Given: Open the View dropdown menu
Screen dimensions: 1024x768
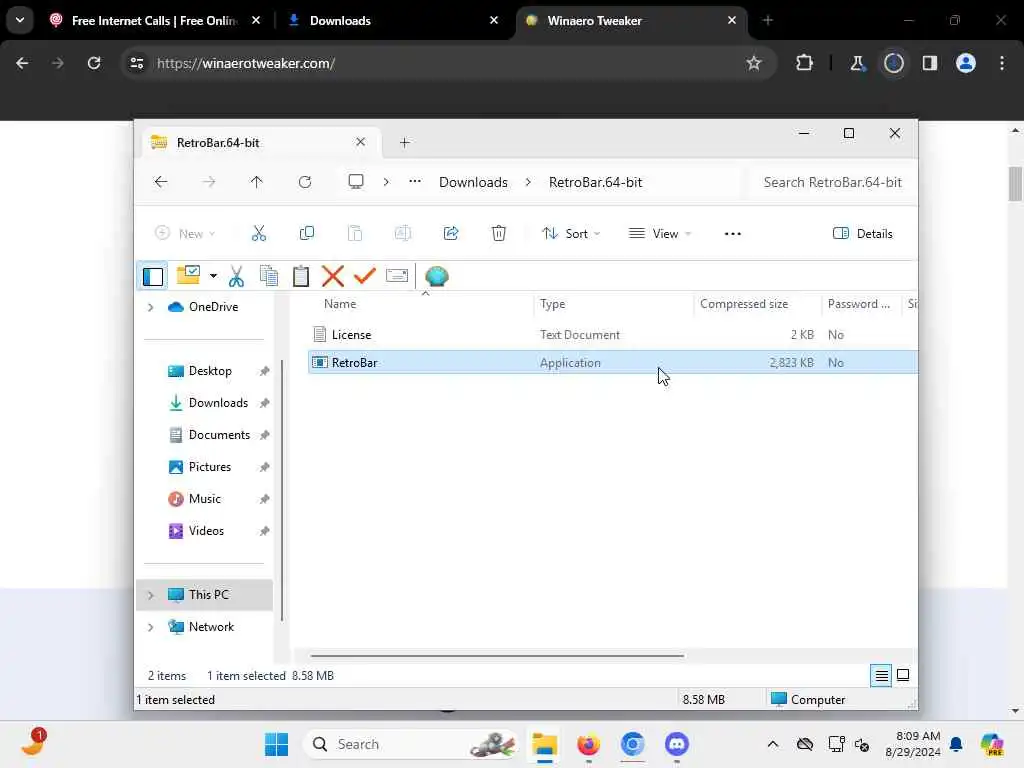Looking at the screenshot, I should click(x=660, y=233).
